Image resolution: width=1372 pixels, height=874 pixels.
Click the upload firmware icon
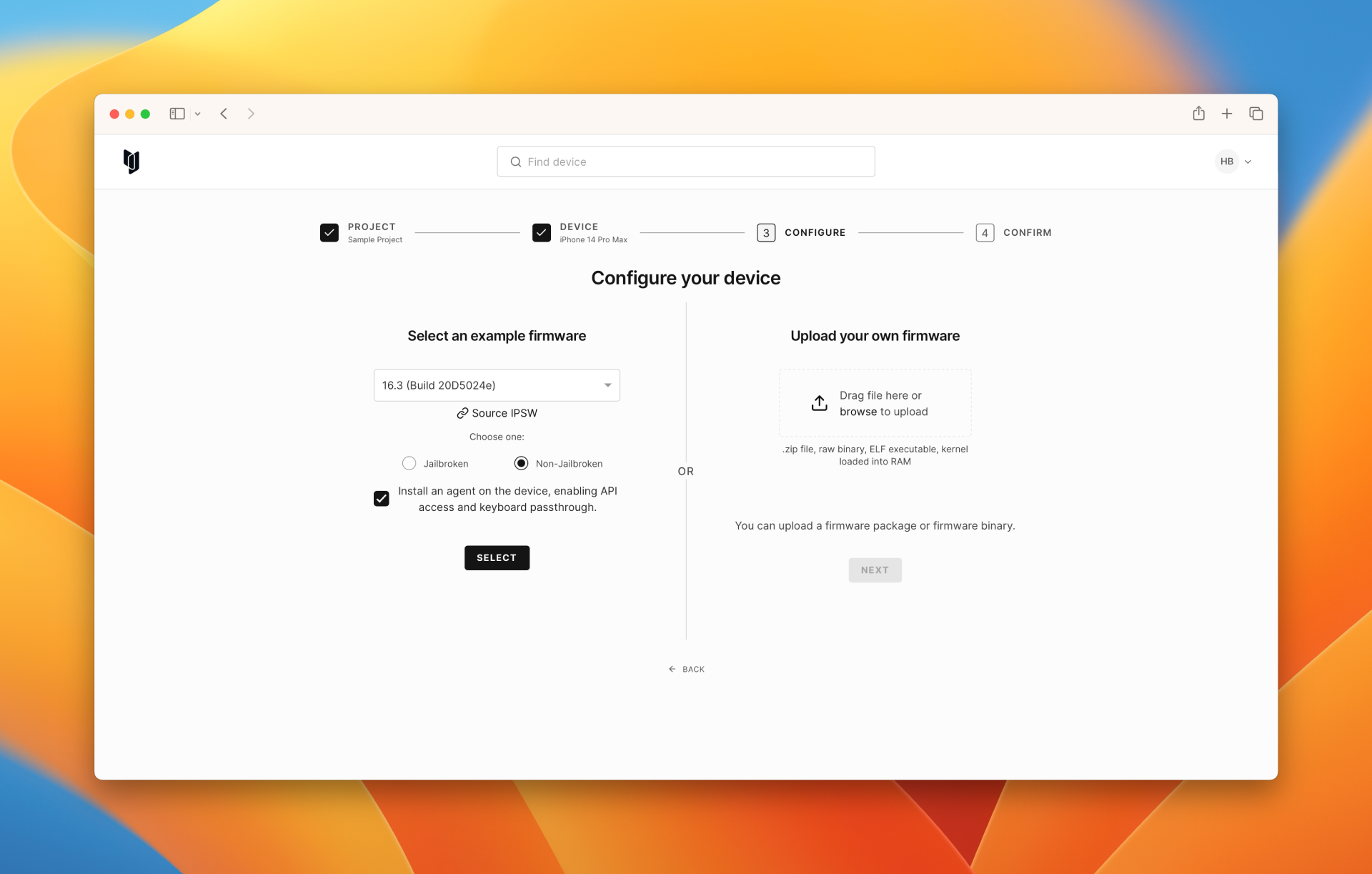[x=820, y=403]
